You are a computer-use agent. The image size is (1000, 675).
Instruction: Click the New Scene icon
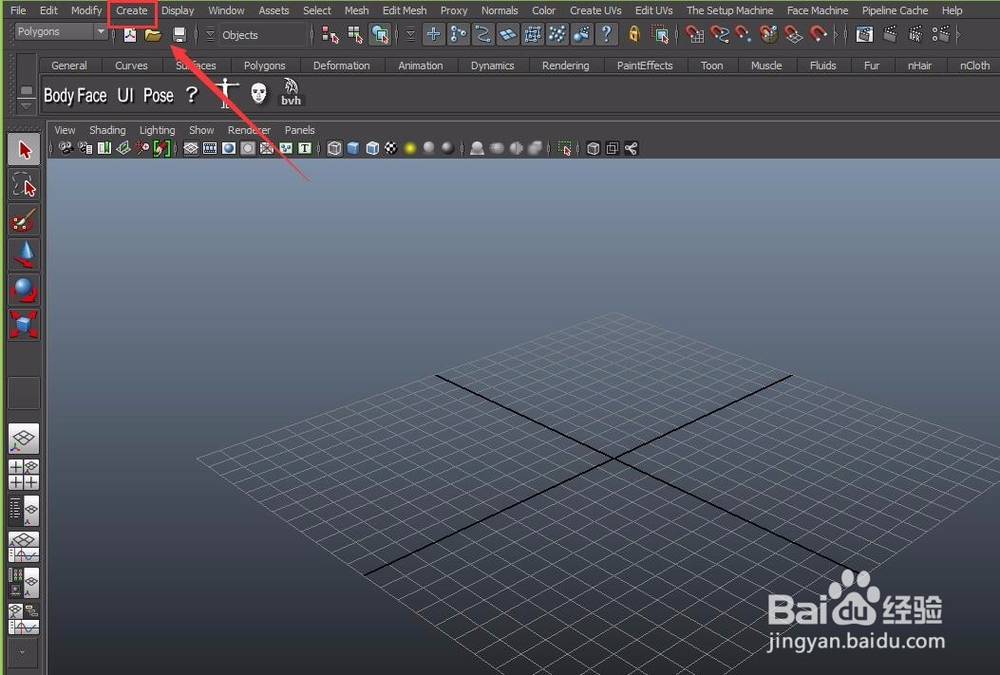coord(130,35)
